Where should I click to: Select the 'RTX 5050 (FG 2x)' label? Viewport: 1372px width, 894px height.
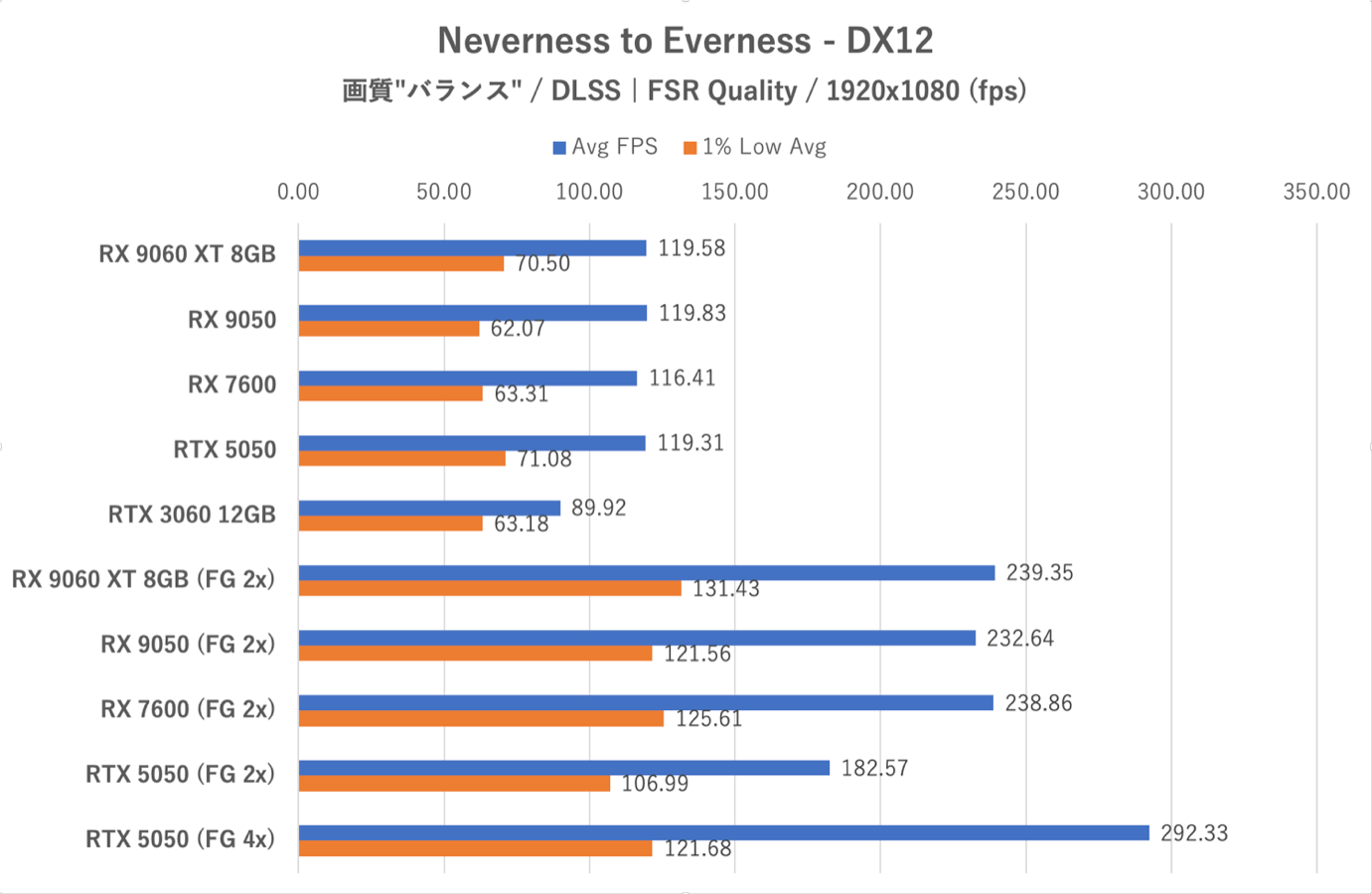pos(181,774)
